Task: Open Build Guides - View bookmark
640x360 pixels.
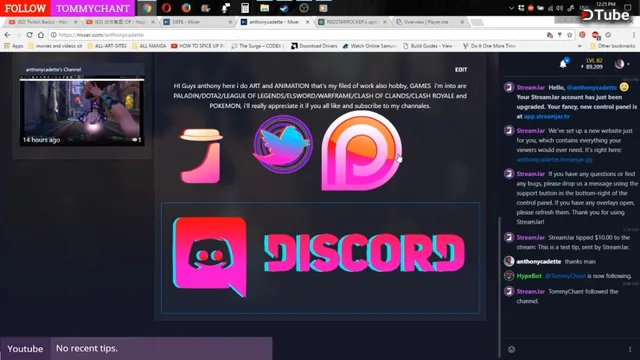Action: [x=429, y=46]
